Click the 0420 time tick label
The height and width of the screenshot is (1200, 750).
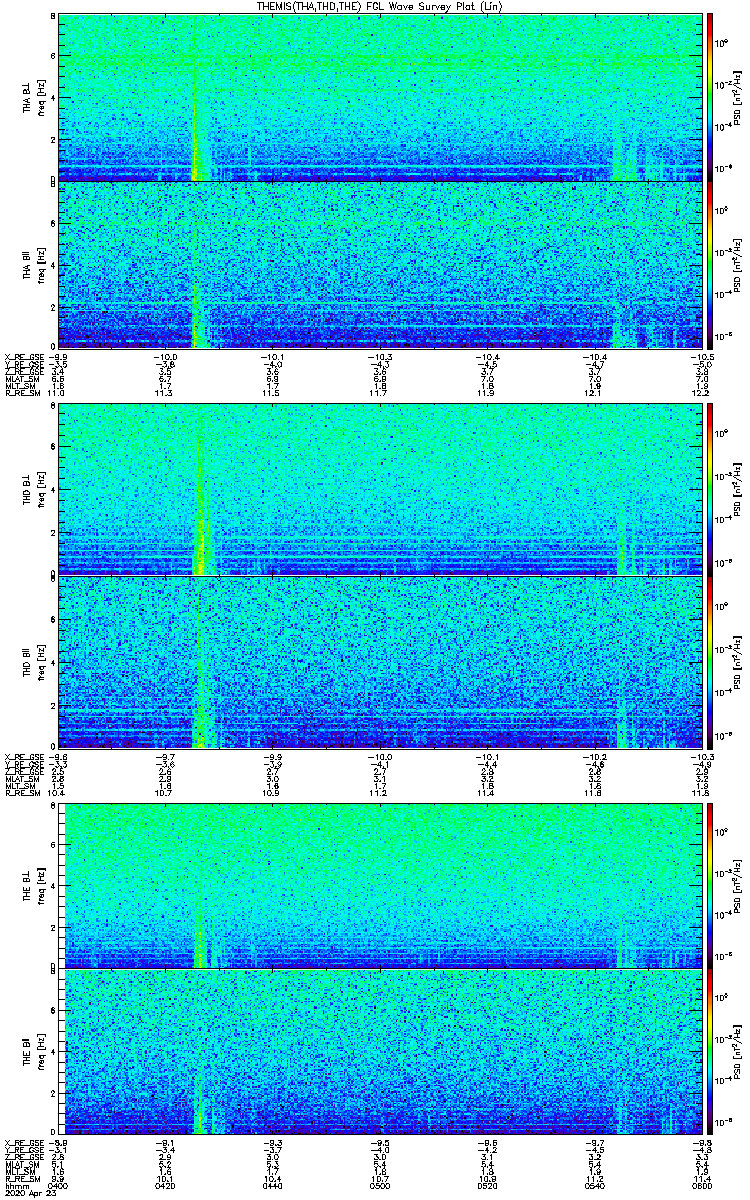pyautogui.click(x=165, y=1186)
